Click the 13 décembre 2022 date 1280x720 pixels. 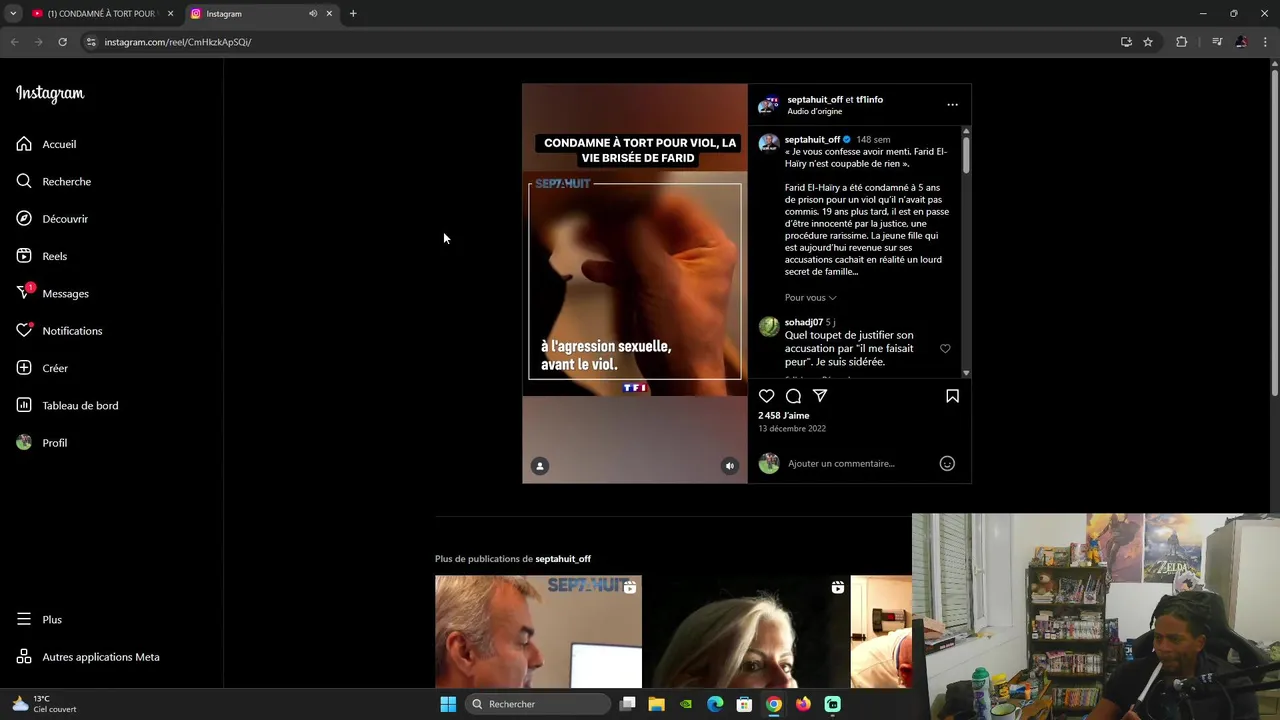tap(792, 428)
